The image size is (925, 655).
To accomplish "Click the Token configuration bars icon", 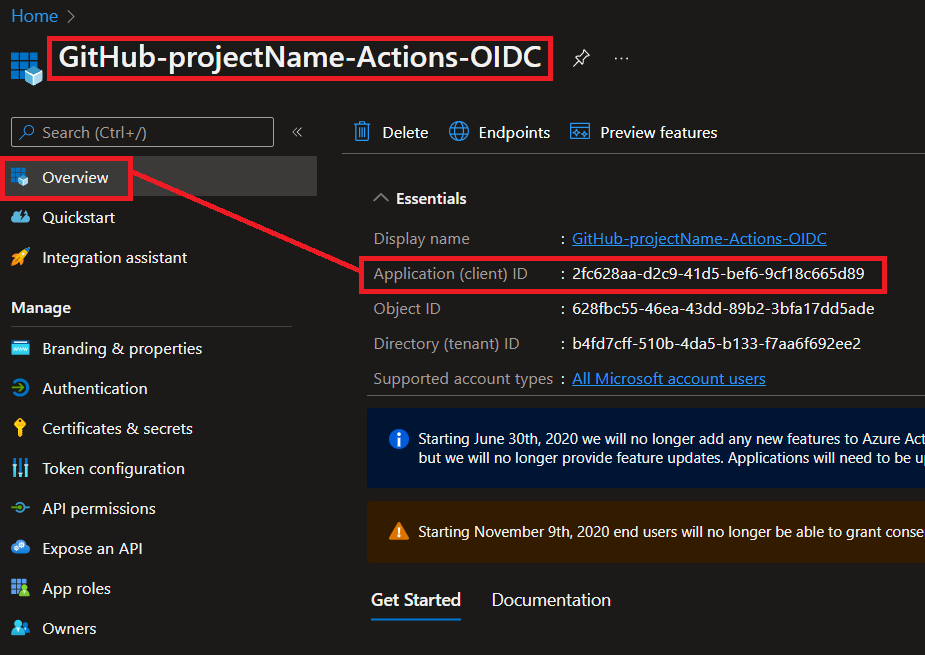I will tap(21, 468).
